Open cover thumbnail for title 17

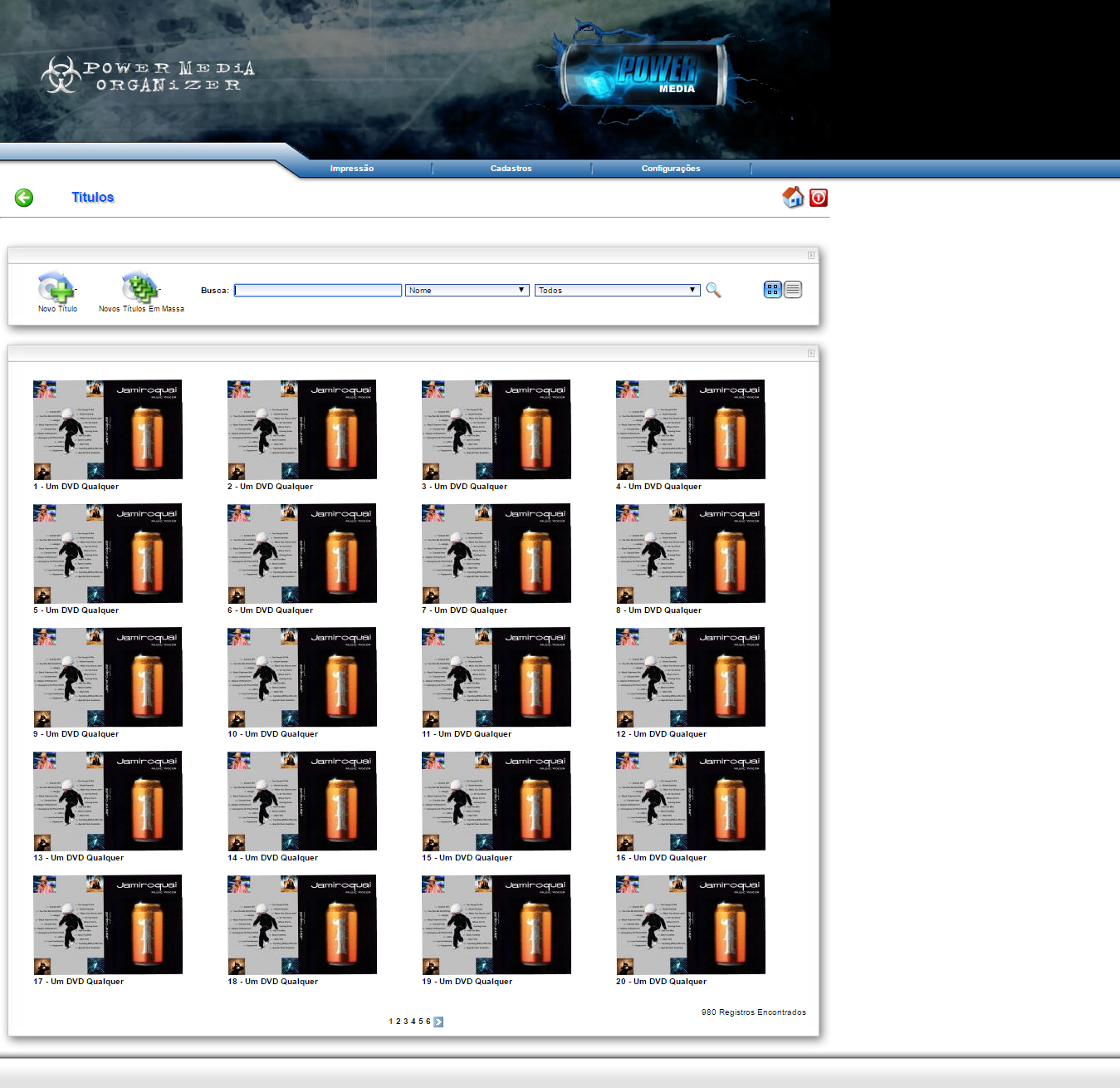click(x=108, y=924)
